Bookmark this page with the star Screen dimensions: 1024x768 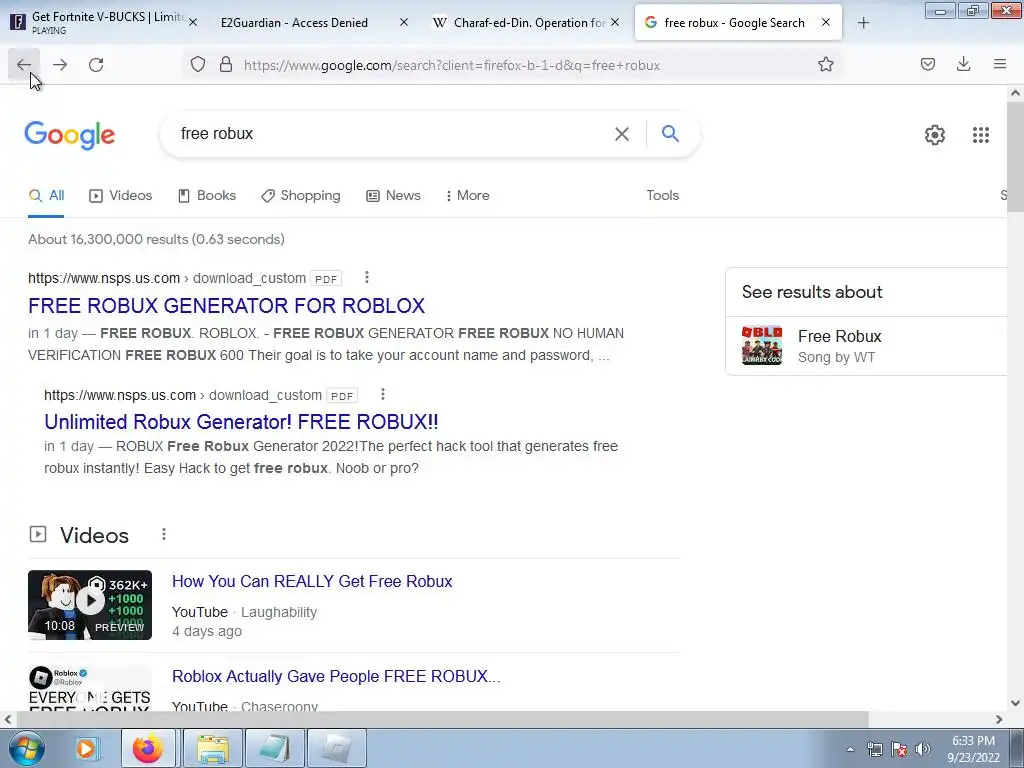tap(825, 65)
